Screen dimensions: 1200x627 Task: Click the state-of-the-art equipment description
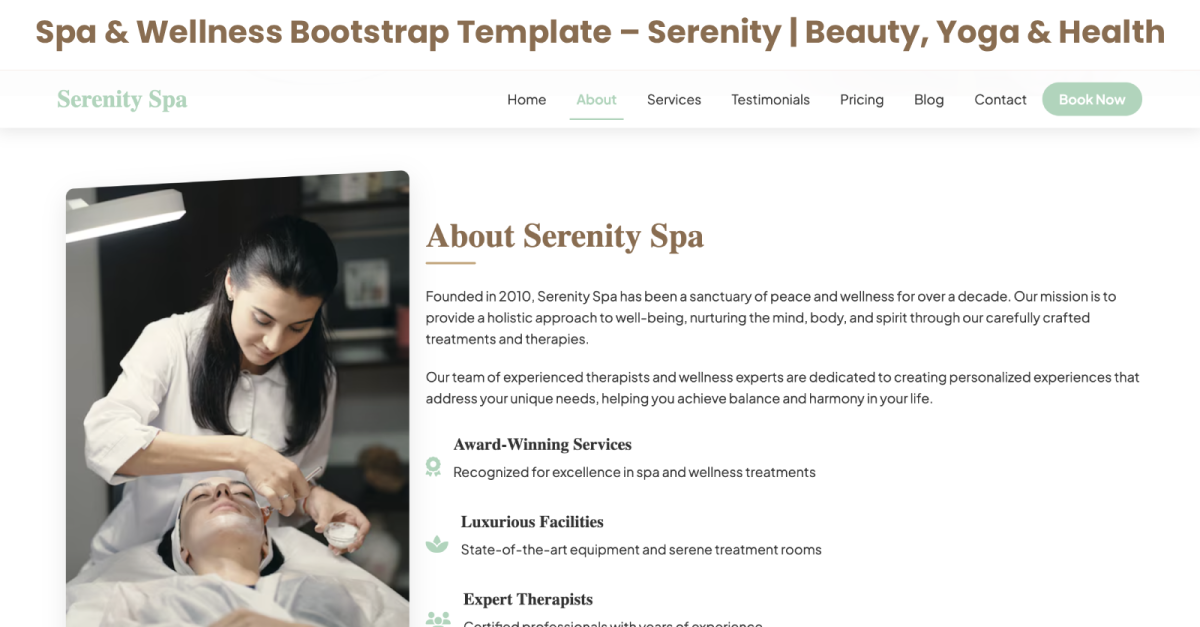[641, 549]
